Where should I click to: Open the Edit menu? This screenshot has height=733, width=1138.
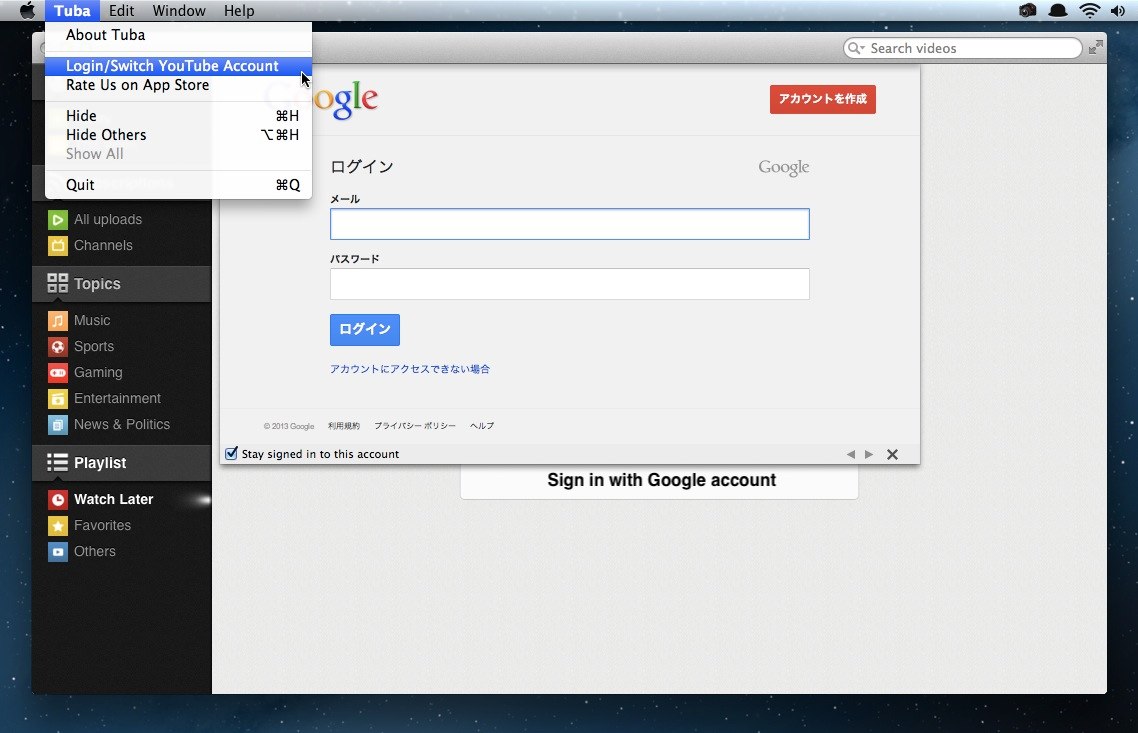[121, 10]
